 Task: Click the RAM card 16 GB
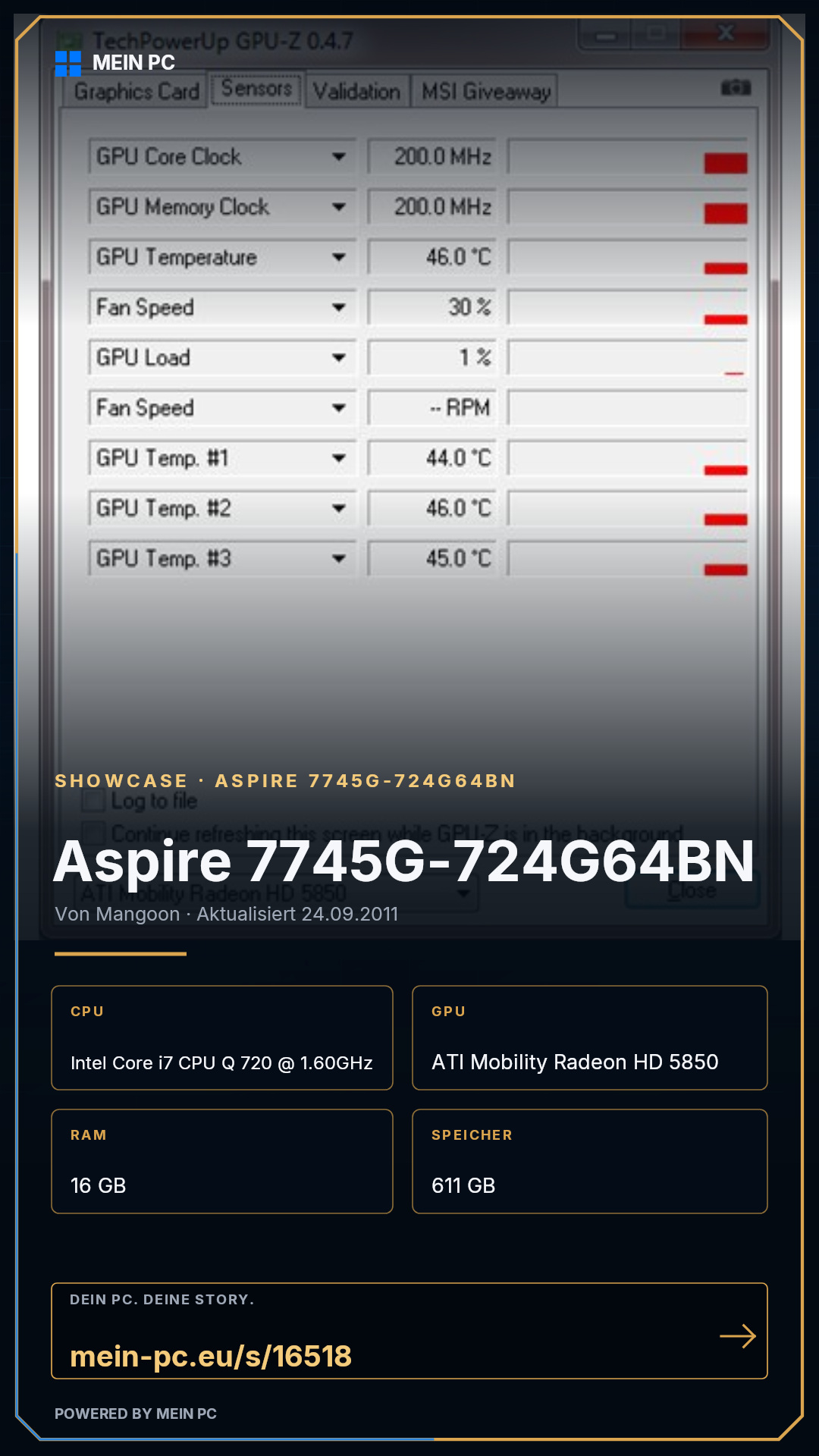tap(222, 1162)
